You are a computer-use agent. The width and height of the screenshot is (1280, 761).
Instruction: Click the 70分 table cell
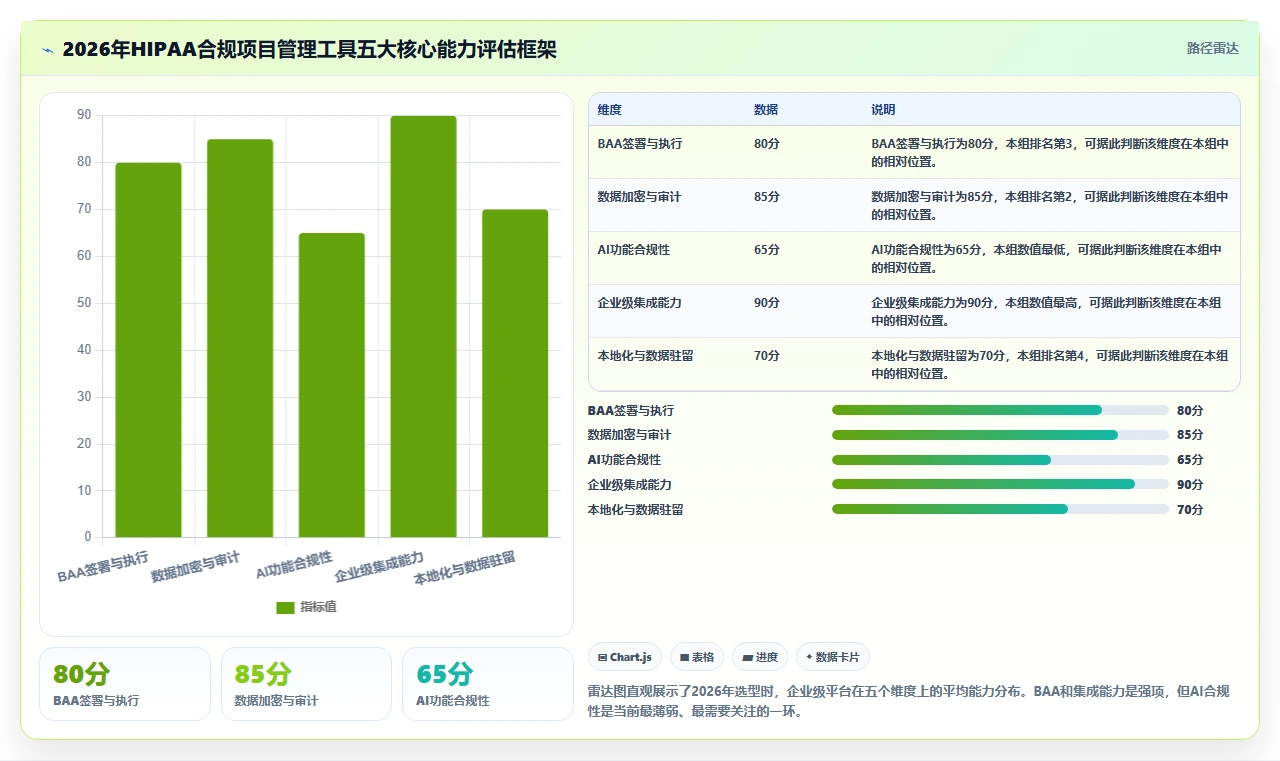click(x=766, y=356)
